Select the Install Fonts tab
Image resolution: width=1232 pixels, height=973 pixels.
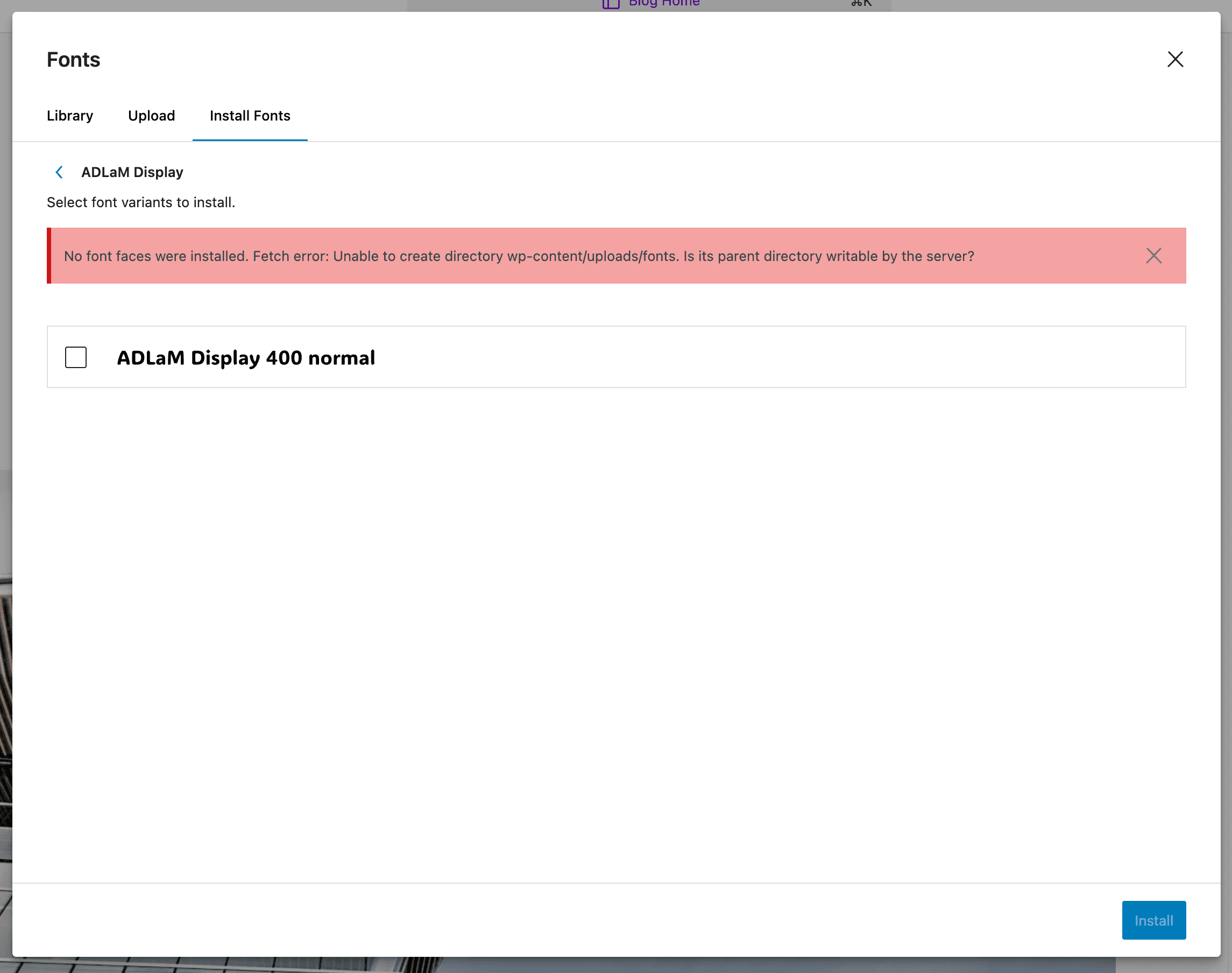[x=250, y=116]
